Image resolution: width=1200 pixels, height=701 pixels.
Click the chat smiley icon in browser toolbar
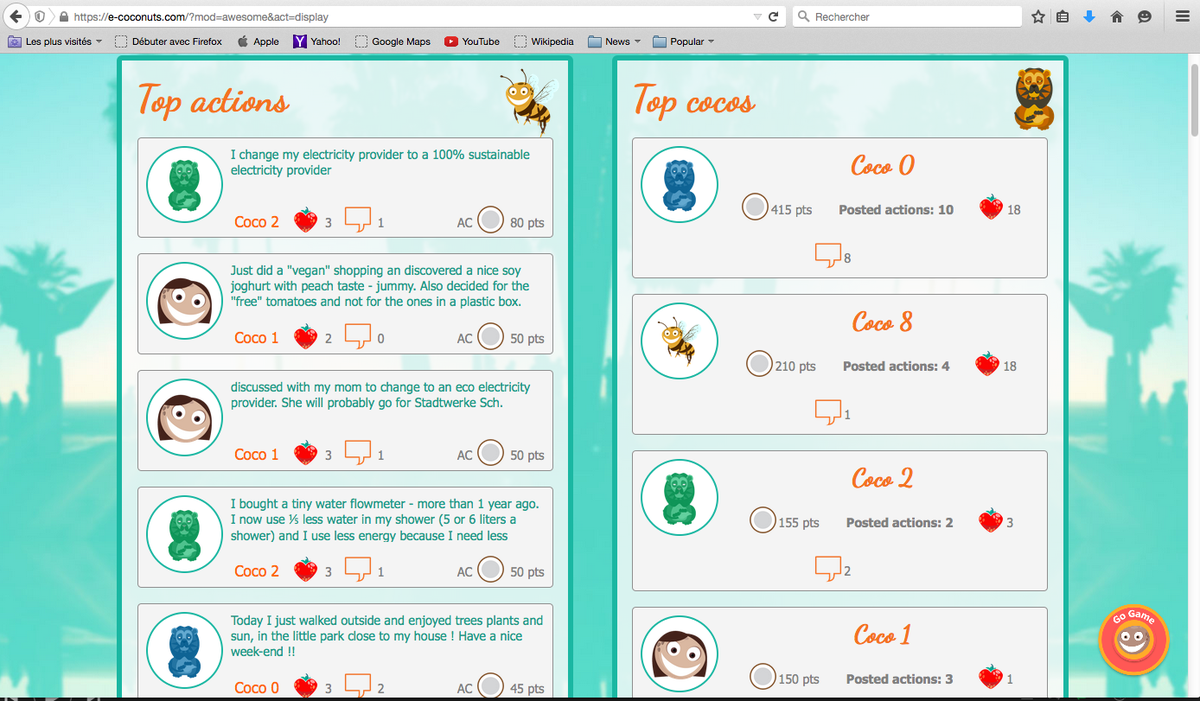(1144, 17)
